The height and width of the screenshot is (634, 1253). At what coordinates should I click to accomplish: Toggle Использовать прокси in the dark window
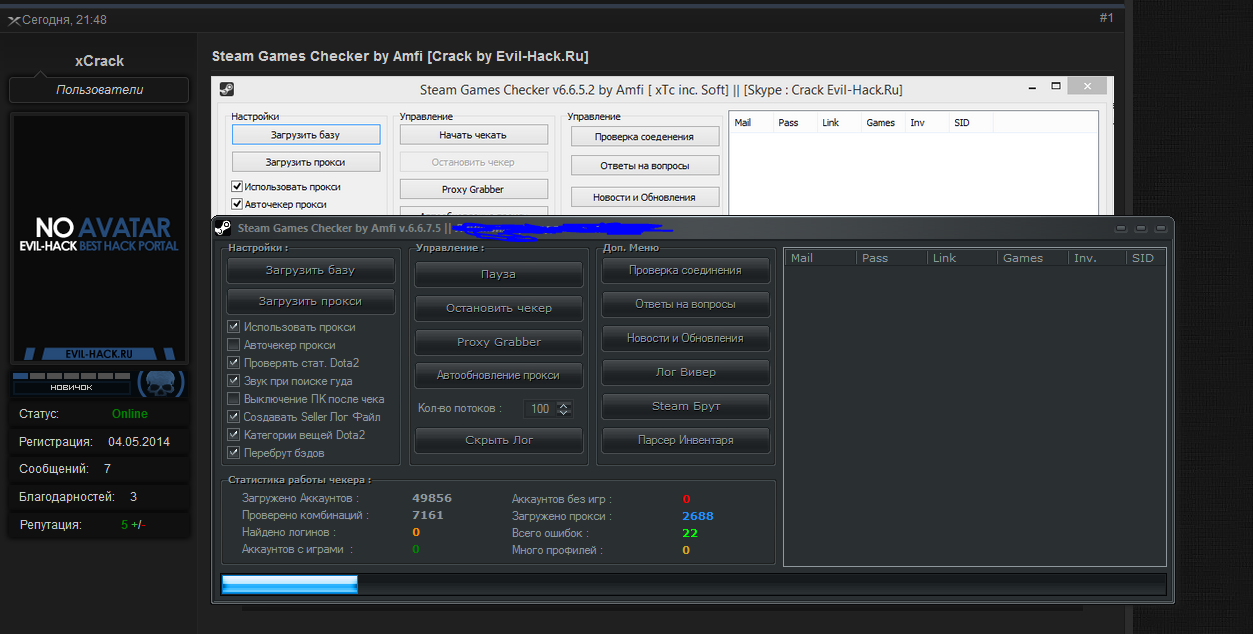233,327
